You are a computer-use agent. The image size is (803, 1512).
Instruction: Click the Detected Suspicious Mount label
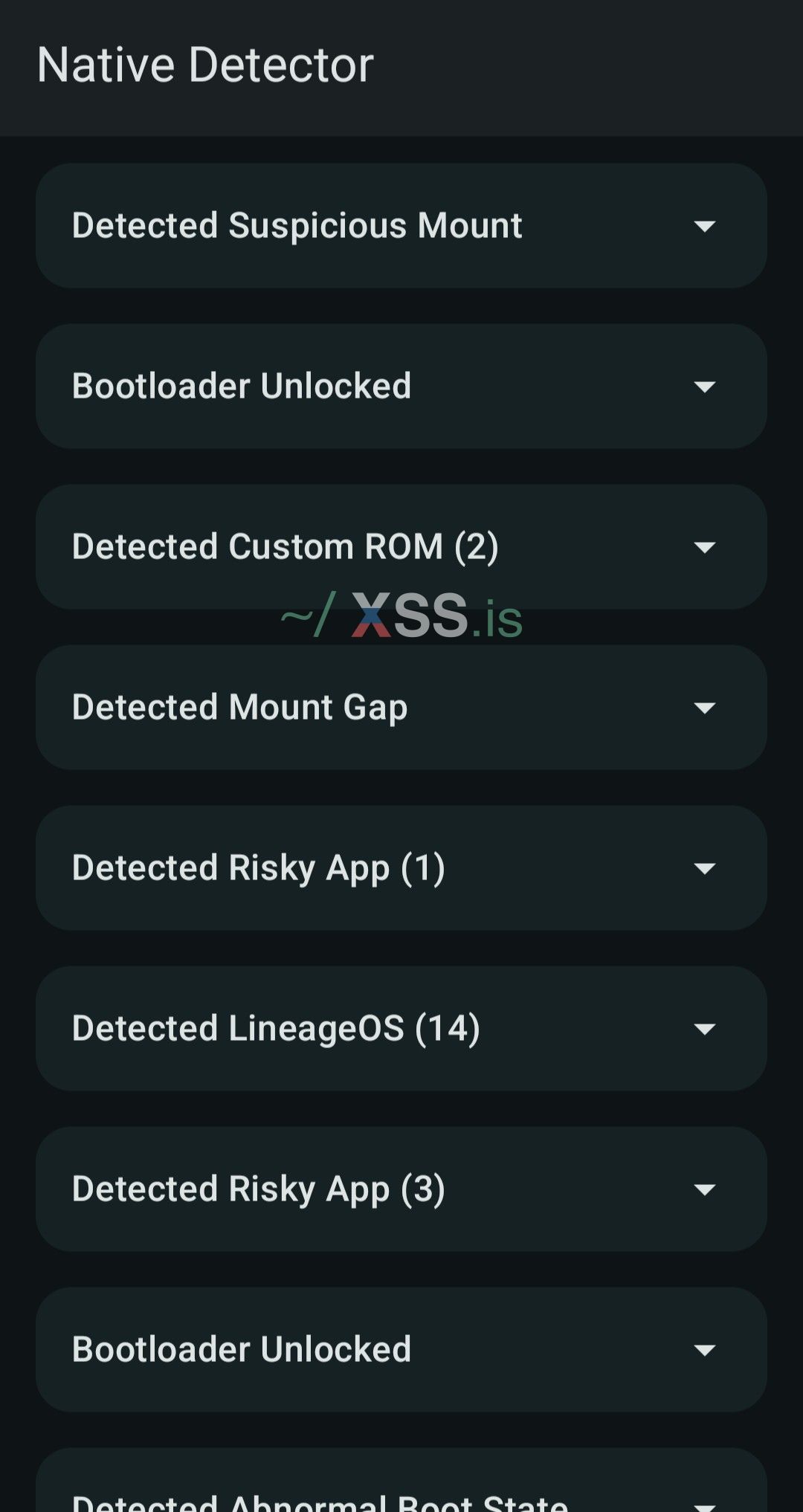pos(297,226)
